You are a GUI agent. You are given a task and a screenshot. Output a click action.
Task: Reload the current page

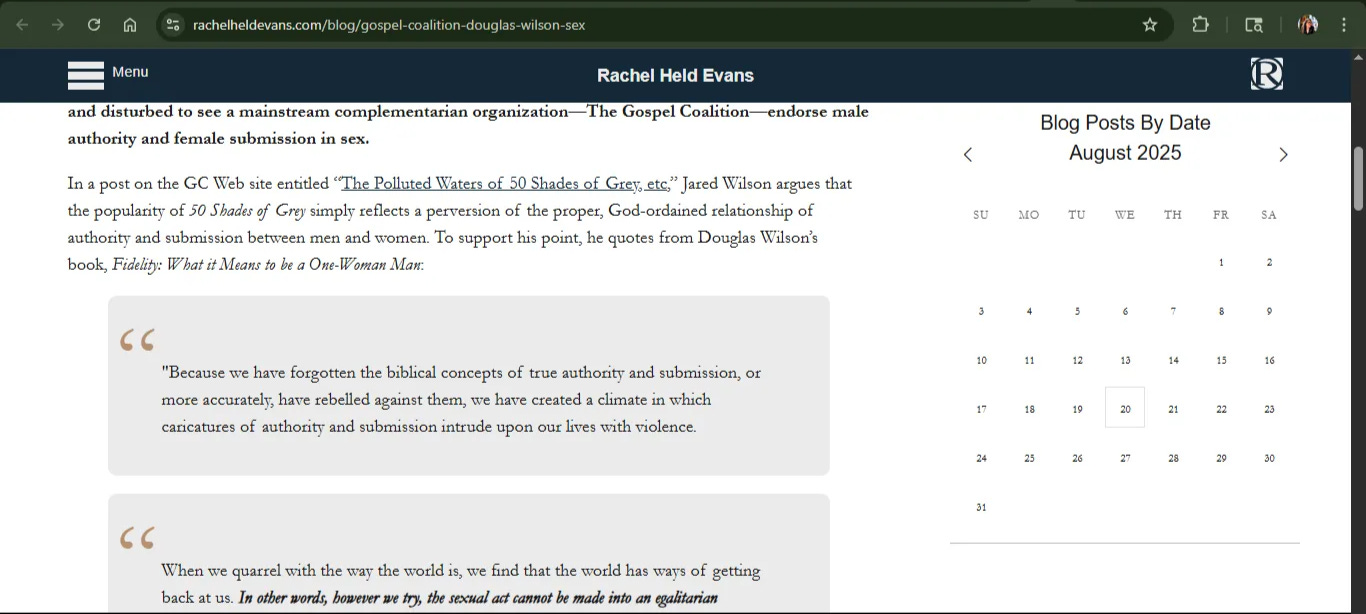coord(94,25)
